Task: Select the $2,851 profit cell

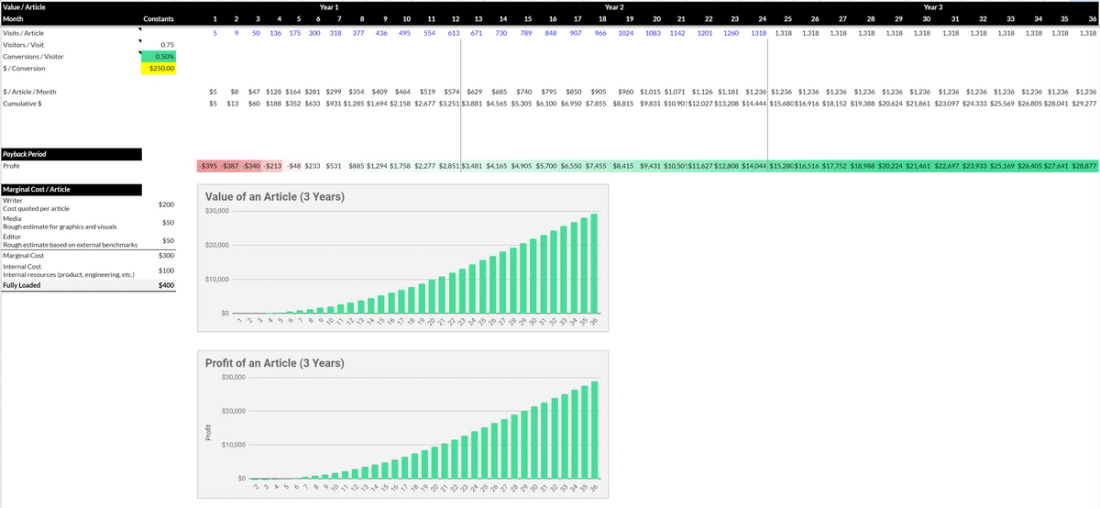Action: [449, 166]
